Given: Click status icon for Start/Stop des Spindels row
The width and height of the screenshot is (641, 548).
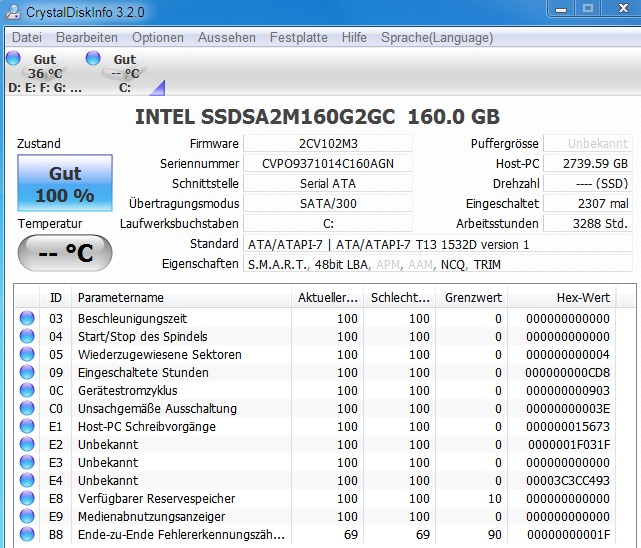Looking at the screenshot, I should pos(27,336).
